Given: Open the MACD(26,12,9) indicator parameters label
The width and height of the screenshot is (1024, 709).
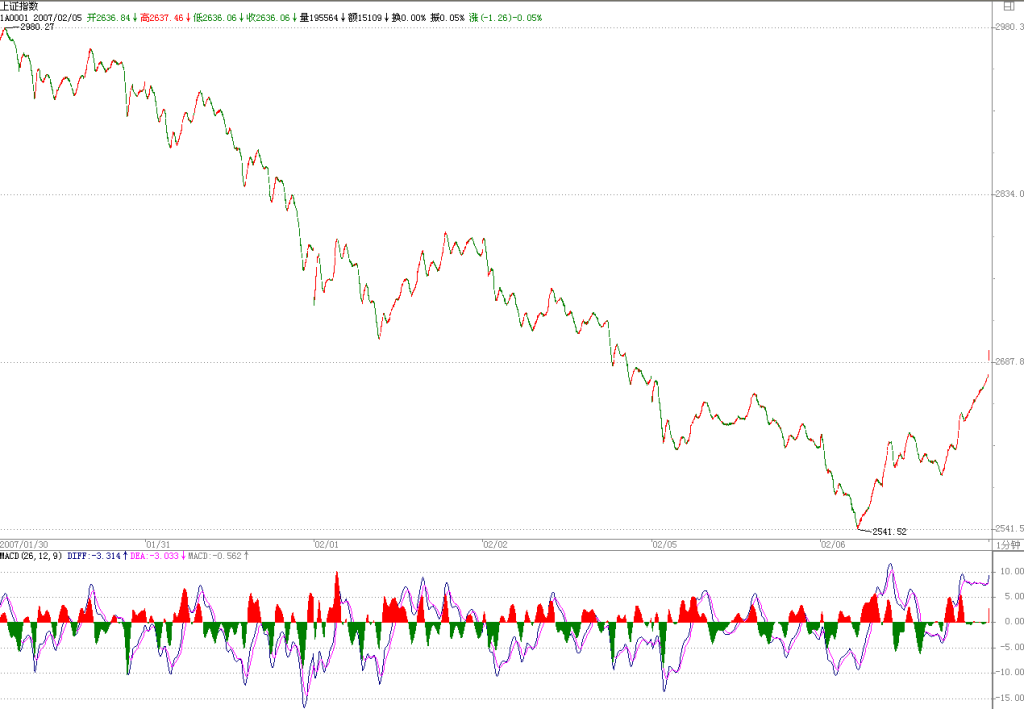Looking at the screenshot, I should point(31,556).
